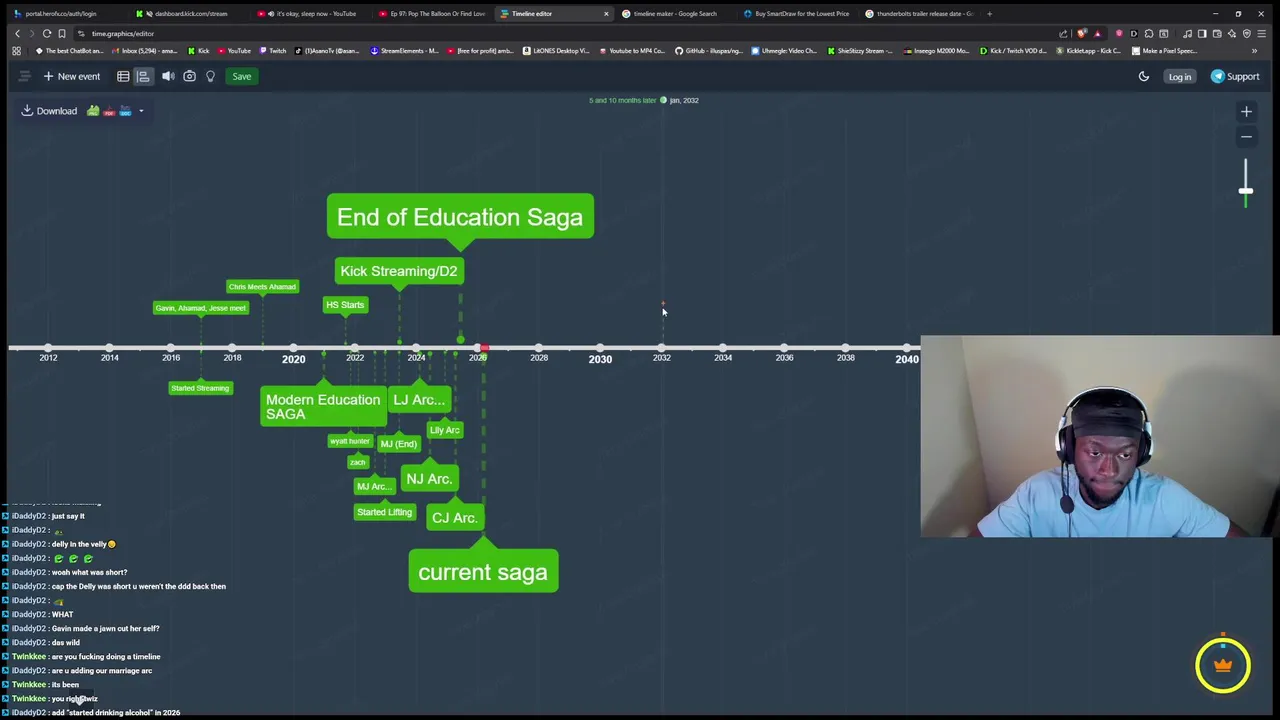Select the zach event
This screenshot has width=1280, height=720.
[x=358, y=462]
